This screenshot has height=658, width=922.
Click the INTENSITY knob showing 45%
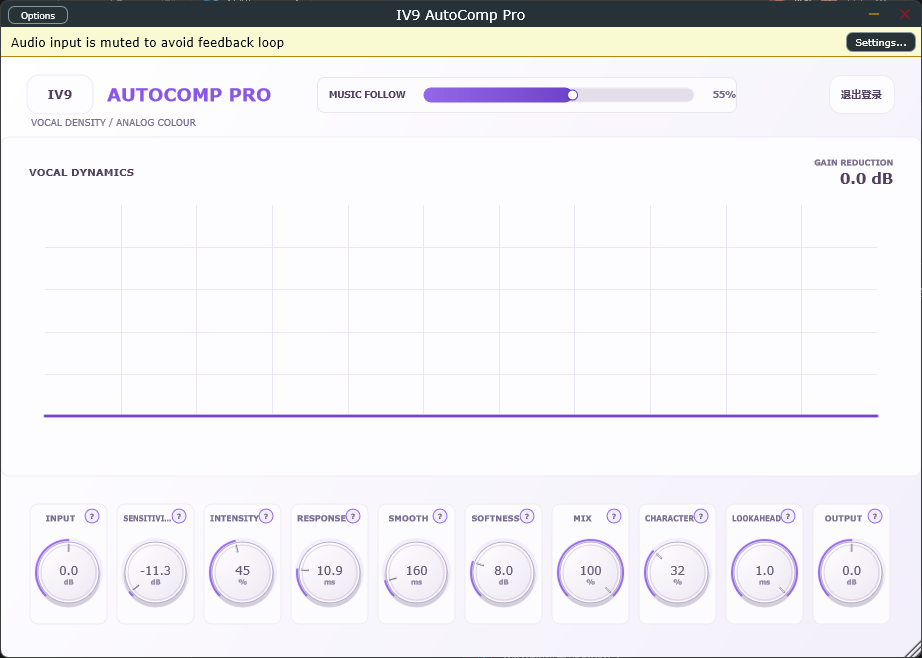click(242, 573)
